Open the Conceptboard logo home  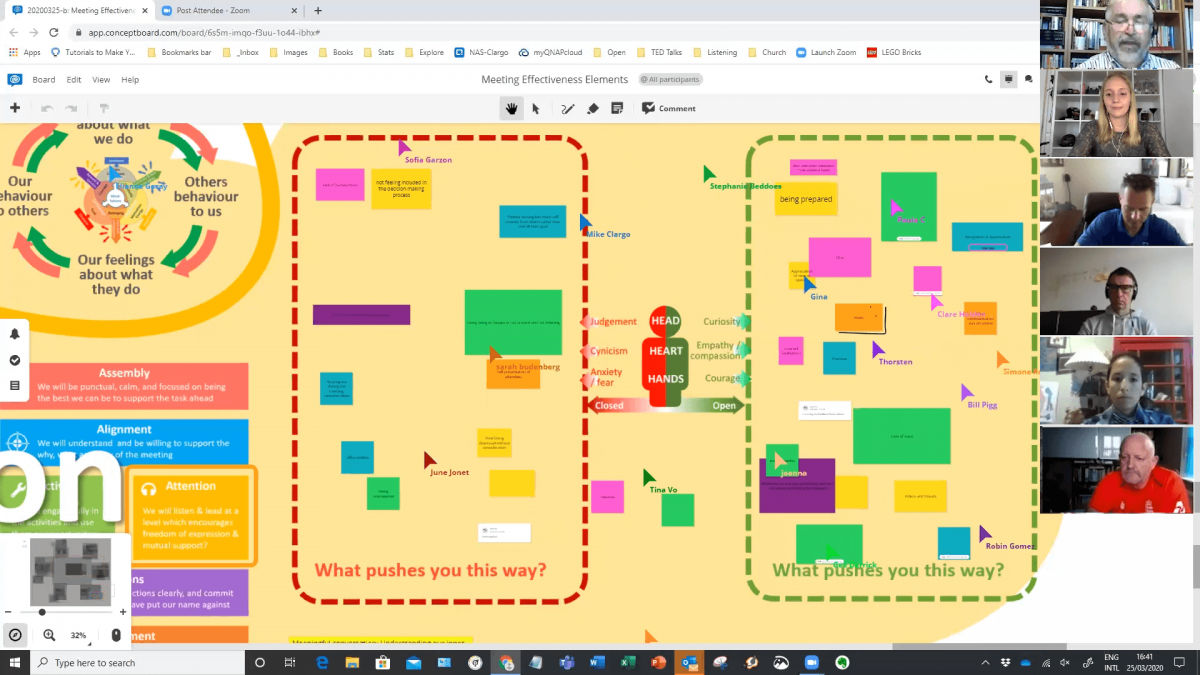pyautogui.click(x=15, y=79)
